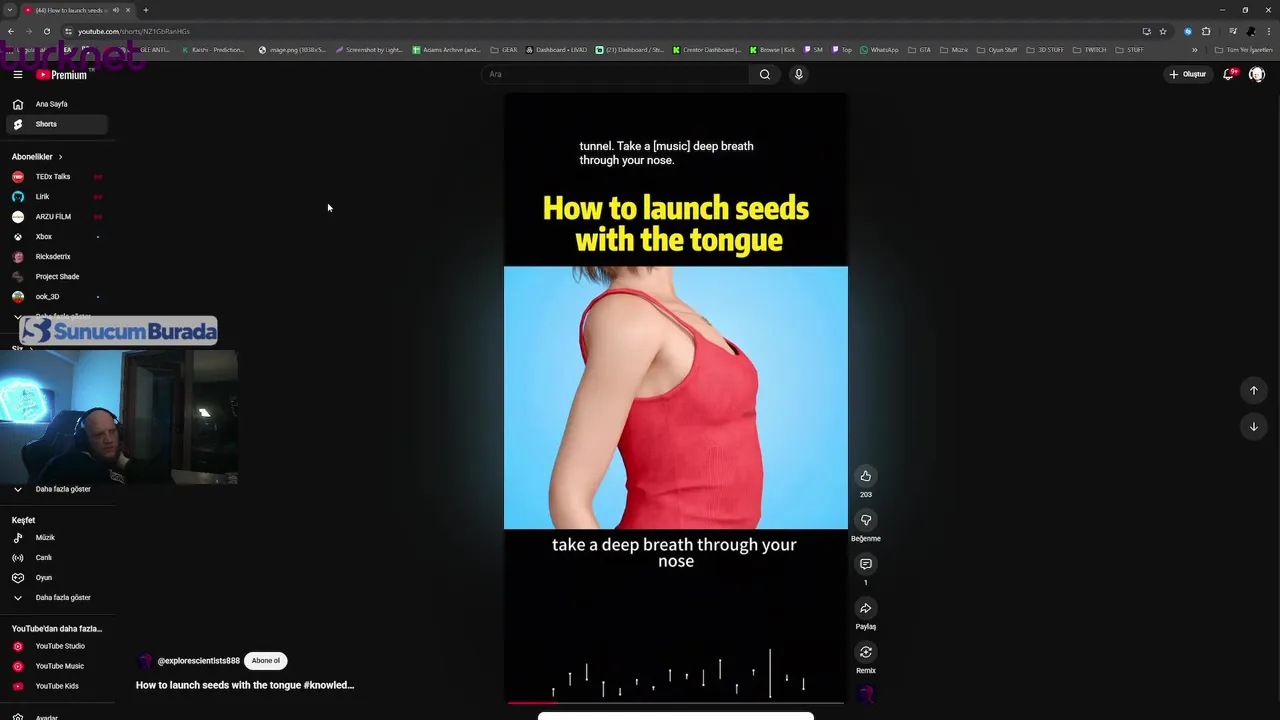The width and height of the screenshot is (1280, 720).
Task: Open the Browse | Kick bookmark
Action: pos(772,50)
